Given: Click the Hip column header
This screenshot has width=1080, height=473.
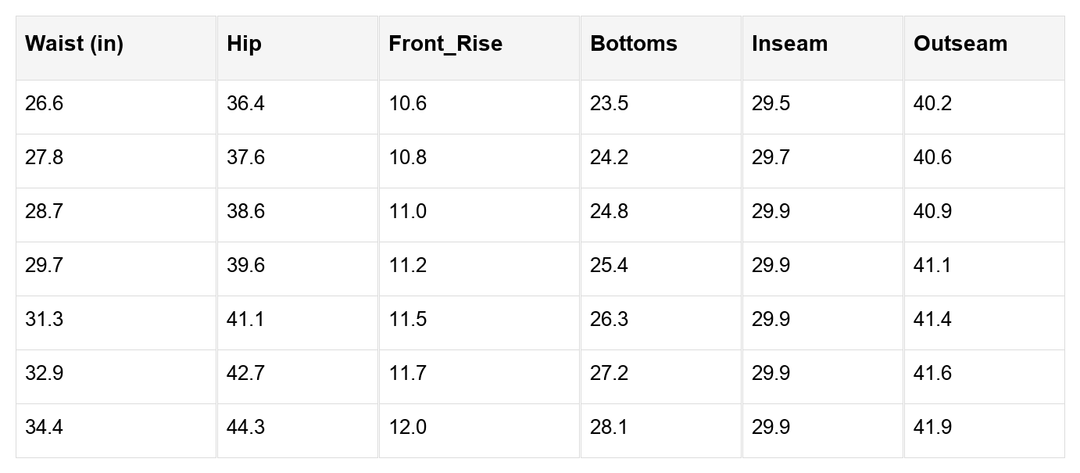Looking at the screenshot, I should click(x=244, y=44).
